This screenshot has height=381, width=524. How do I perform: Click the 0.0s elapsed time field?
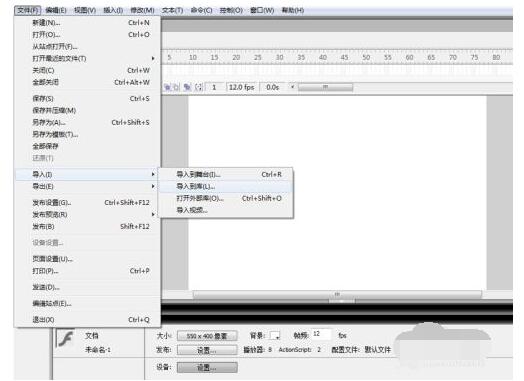click(272, 87)
